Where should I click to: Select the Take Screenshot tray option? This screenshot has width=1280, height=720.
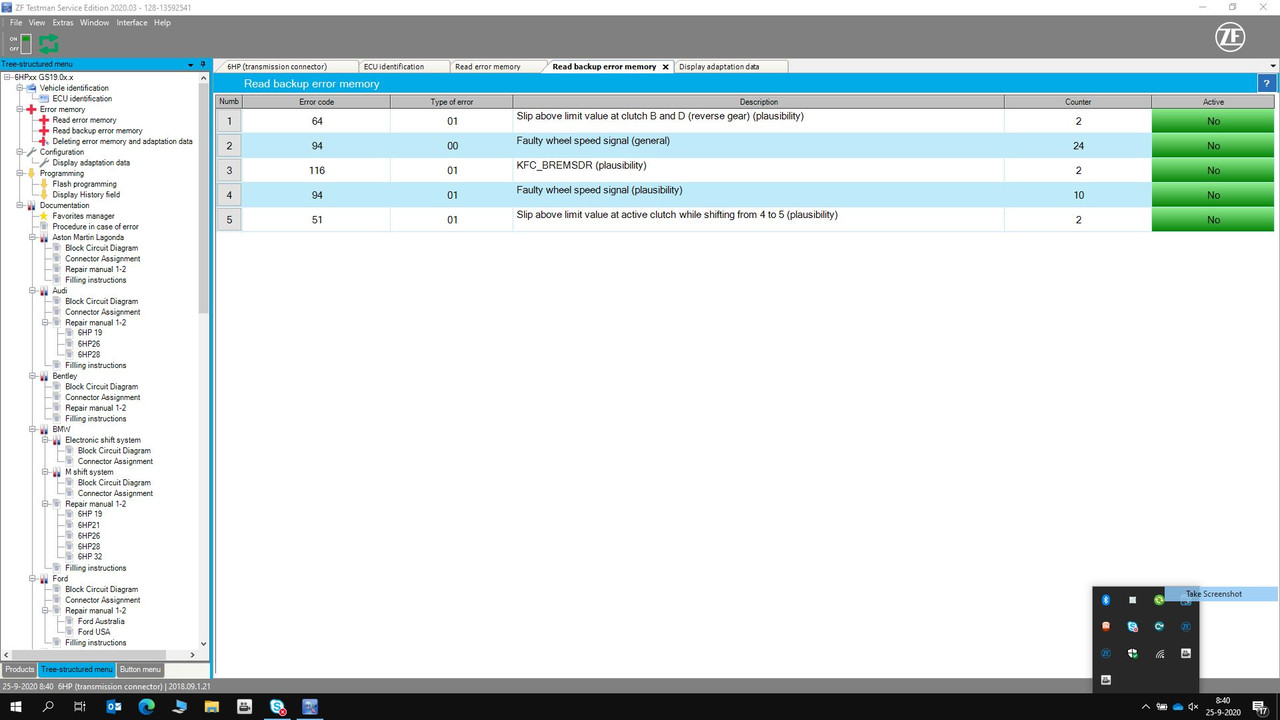coord(1213,593)
